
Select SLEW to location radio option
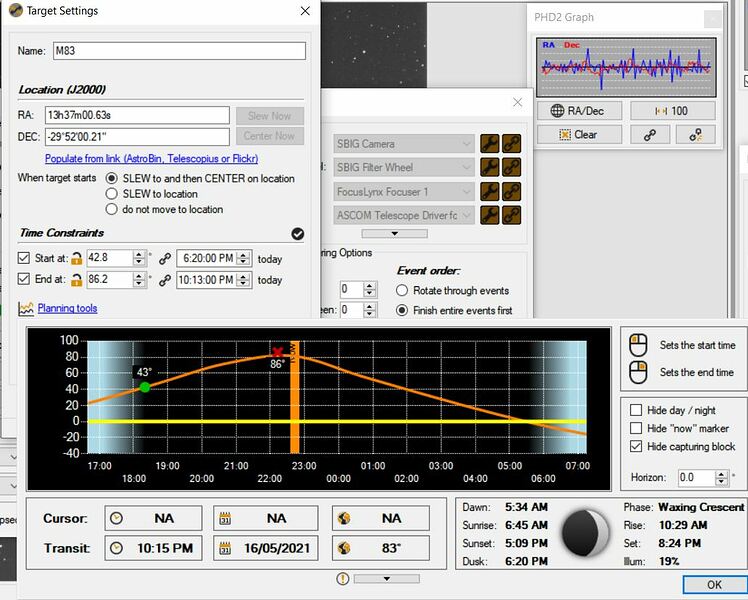click(x=112, y=194)
